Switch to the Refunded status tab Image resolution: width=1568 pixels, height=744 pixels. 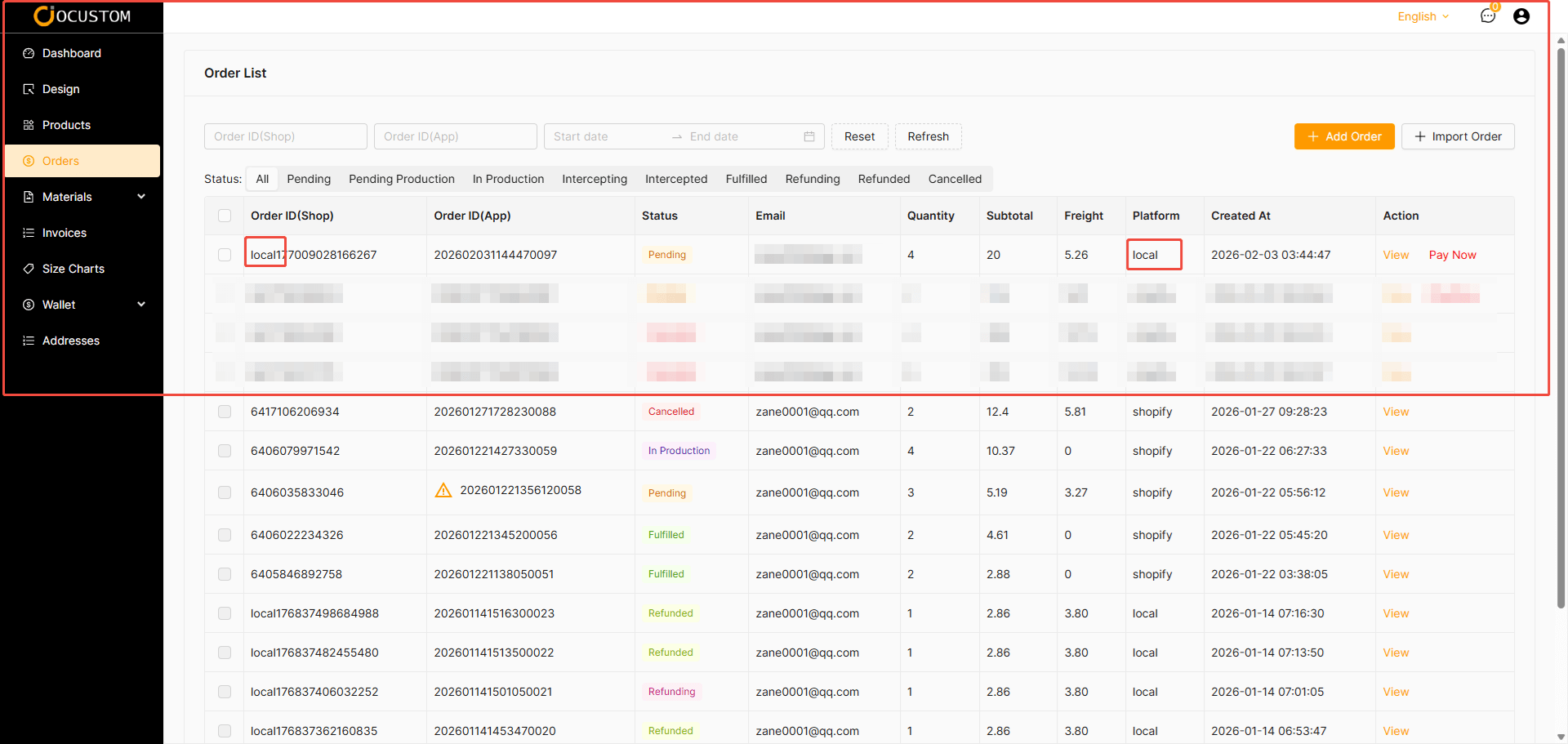coord(884,179)
